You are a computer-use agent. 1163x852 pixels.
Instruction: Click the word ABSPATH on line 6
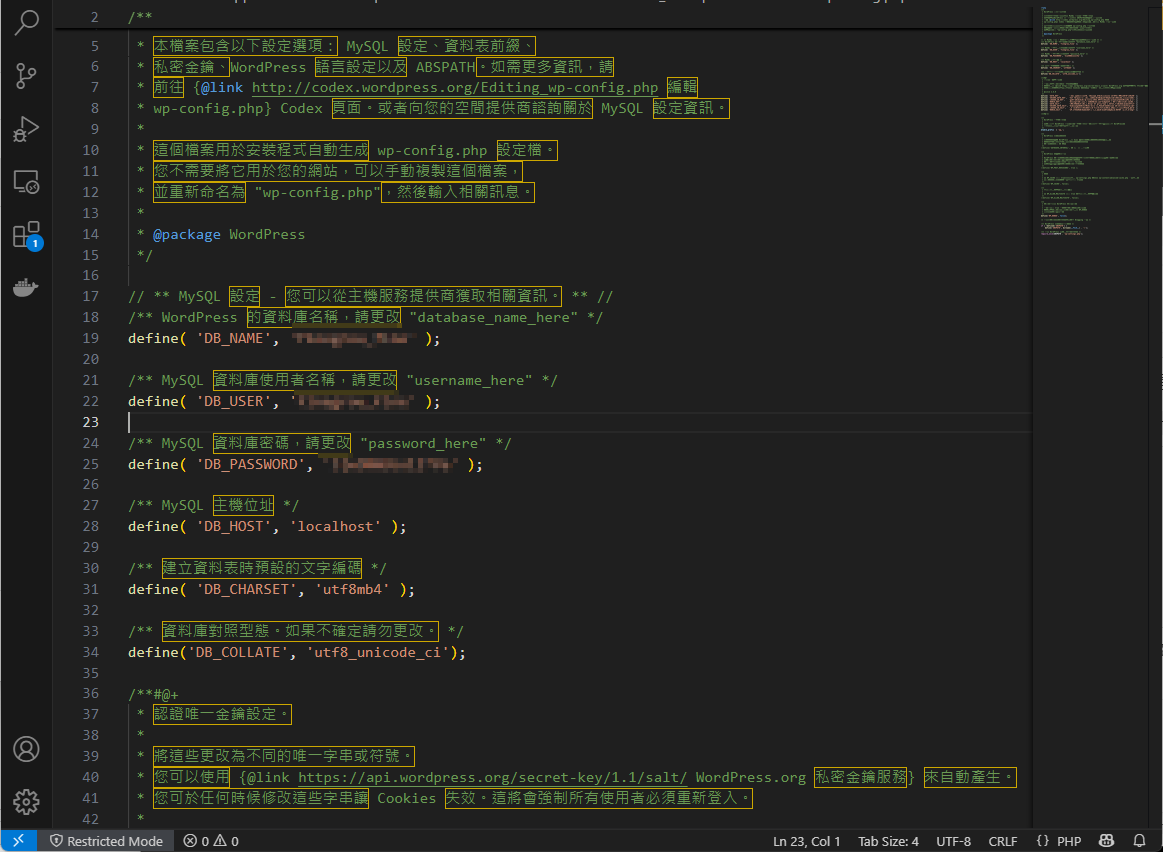tap(445, 67)
